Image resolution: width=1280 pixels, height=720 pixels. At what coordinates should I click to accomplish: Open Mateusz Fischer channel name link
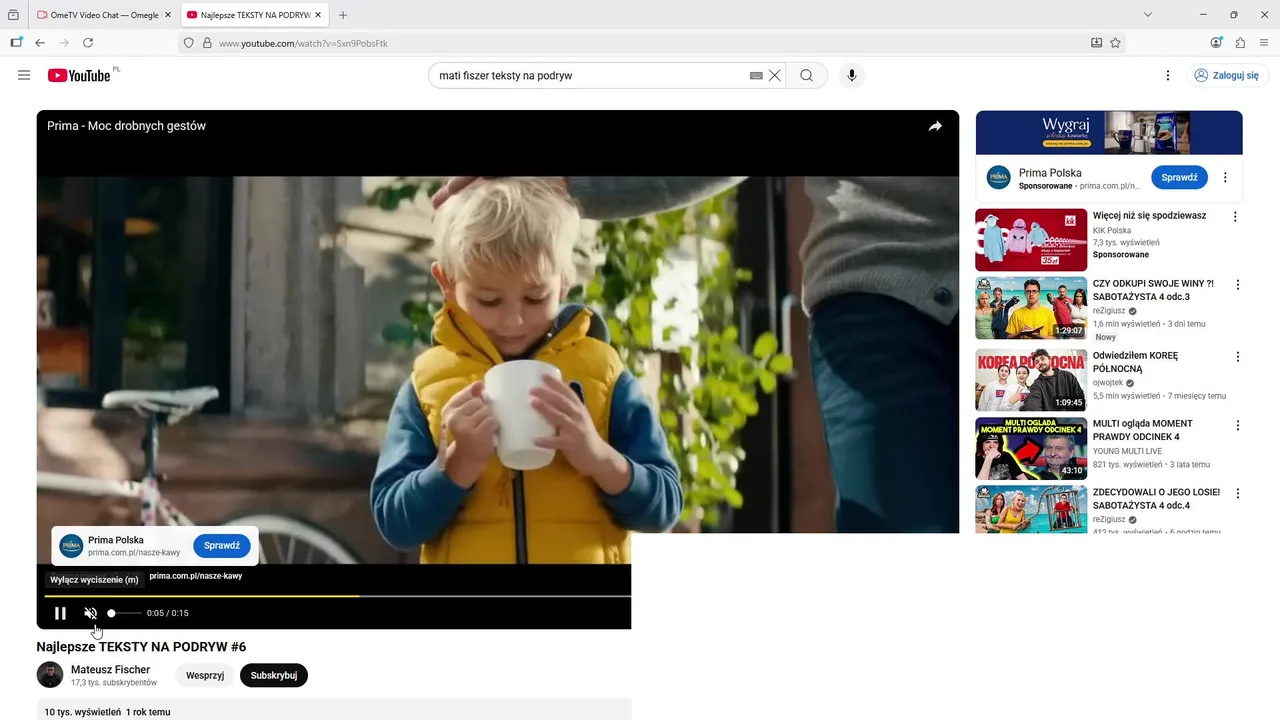(x=110, y=670)
